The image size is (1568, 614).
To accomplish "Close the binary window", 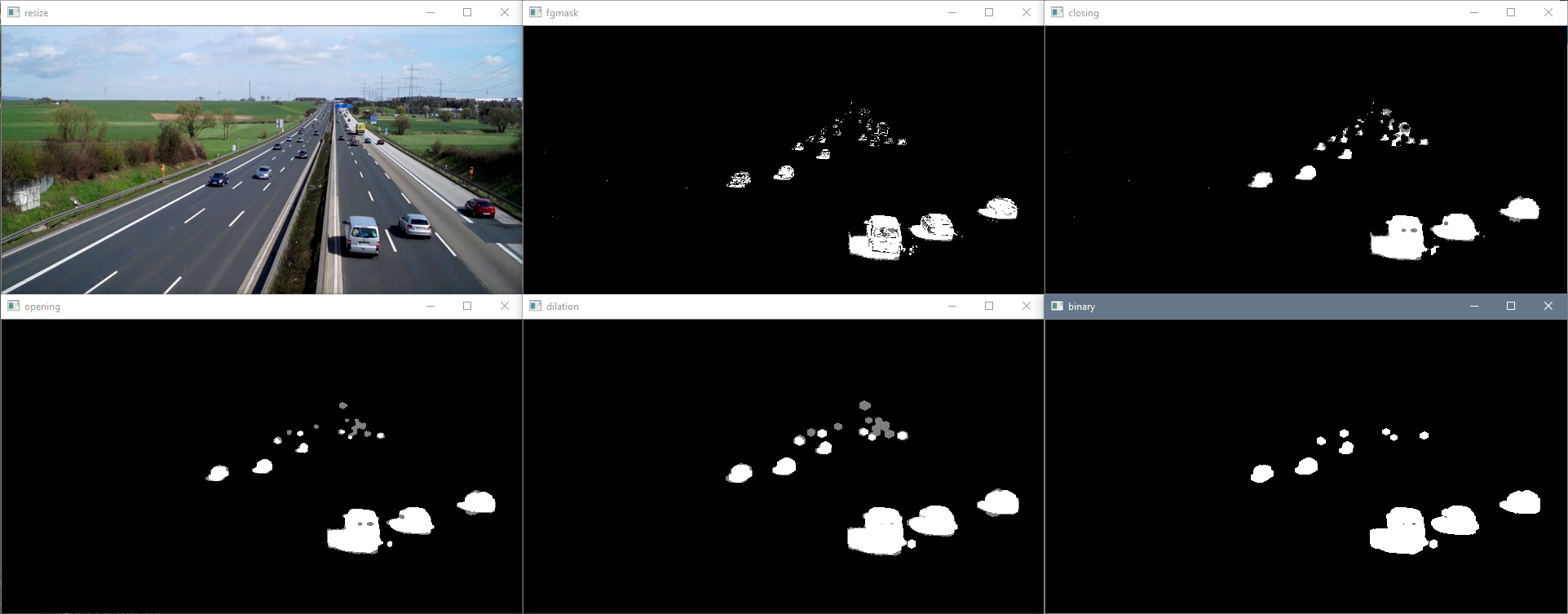I will pyautogui.click(x=1548, y=306).
